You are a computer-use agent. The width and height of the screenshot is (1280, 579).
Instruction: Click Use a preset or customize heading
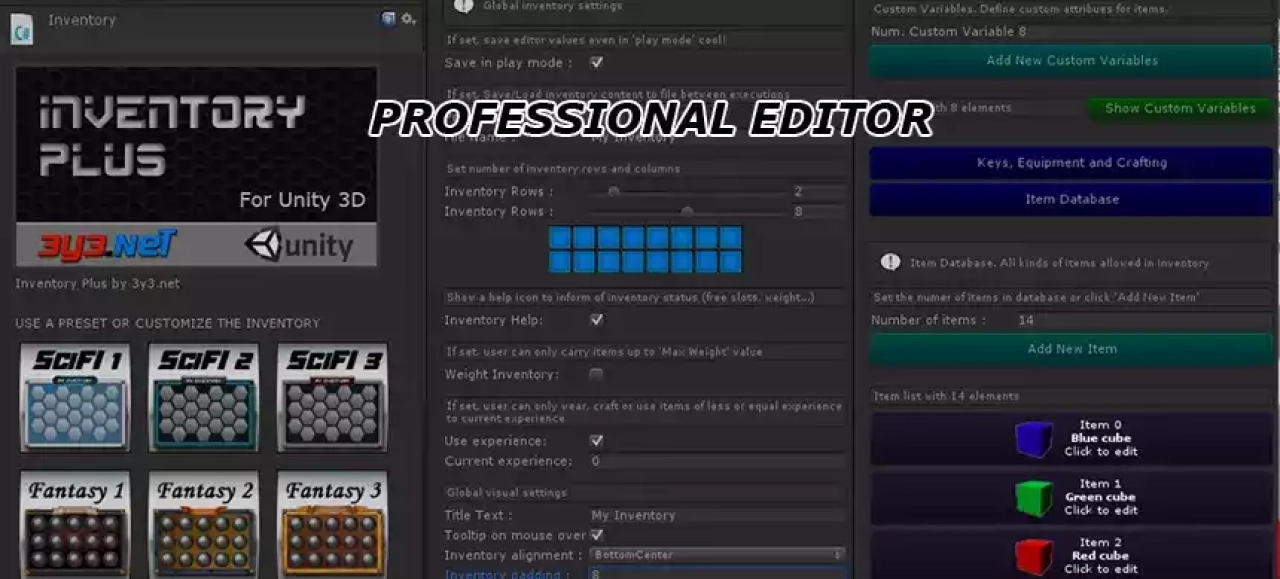point(168,324)
